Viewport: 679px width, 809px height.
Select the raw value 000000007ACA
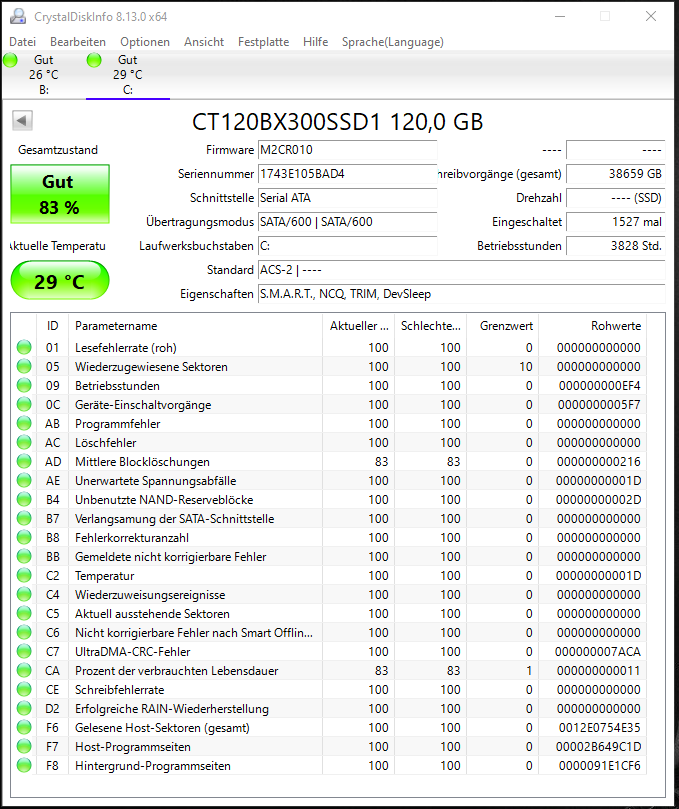click(x=597, y=652)
